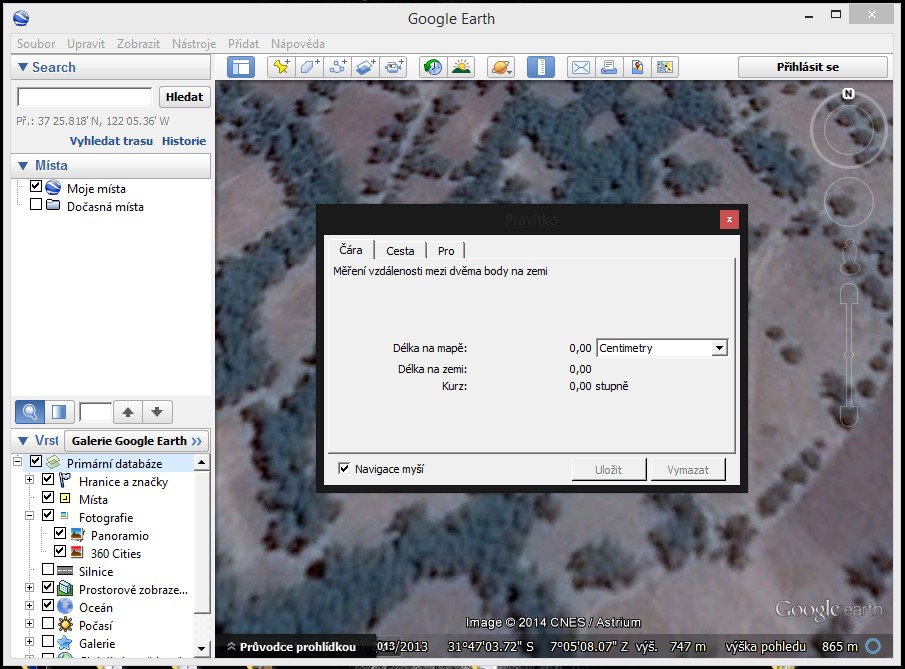Expand the Hranice a značky tree node
This screenshot has height=669, width=905.
[30, 481]
